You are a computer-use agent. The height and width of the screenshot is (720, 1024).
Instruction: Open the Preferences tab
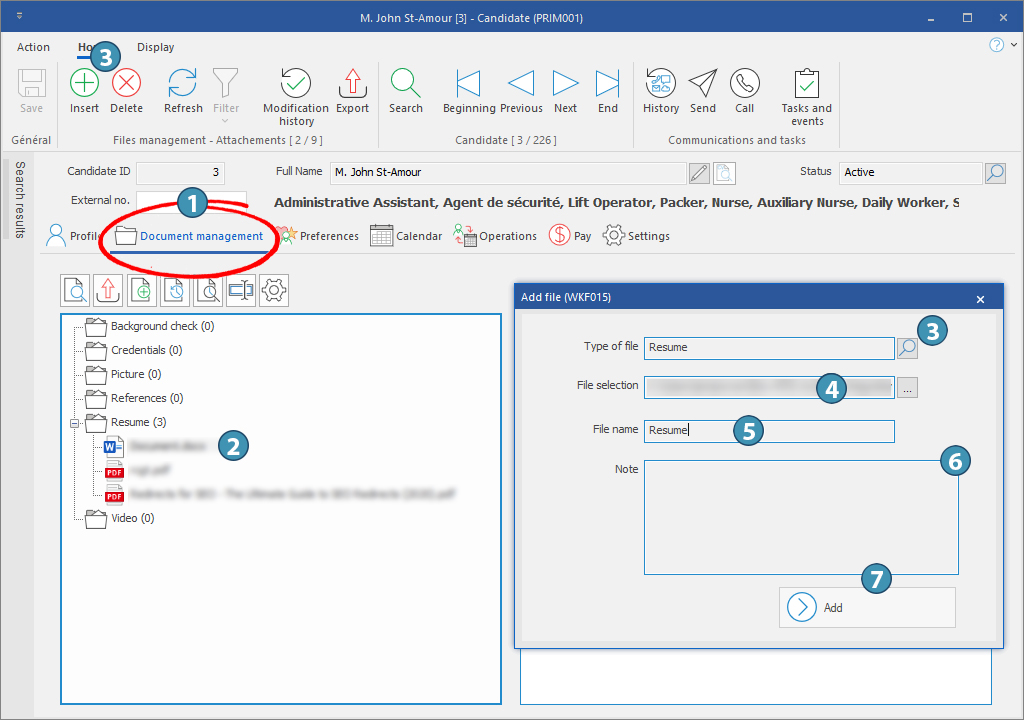(318, 236)
